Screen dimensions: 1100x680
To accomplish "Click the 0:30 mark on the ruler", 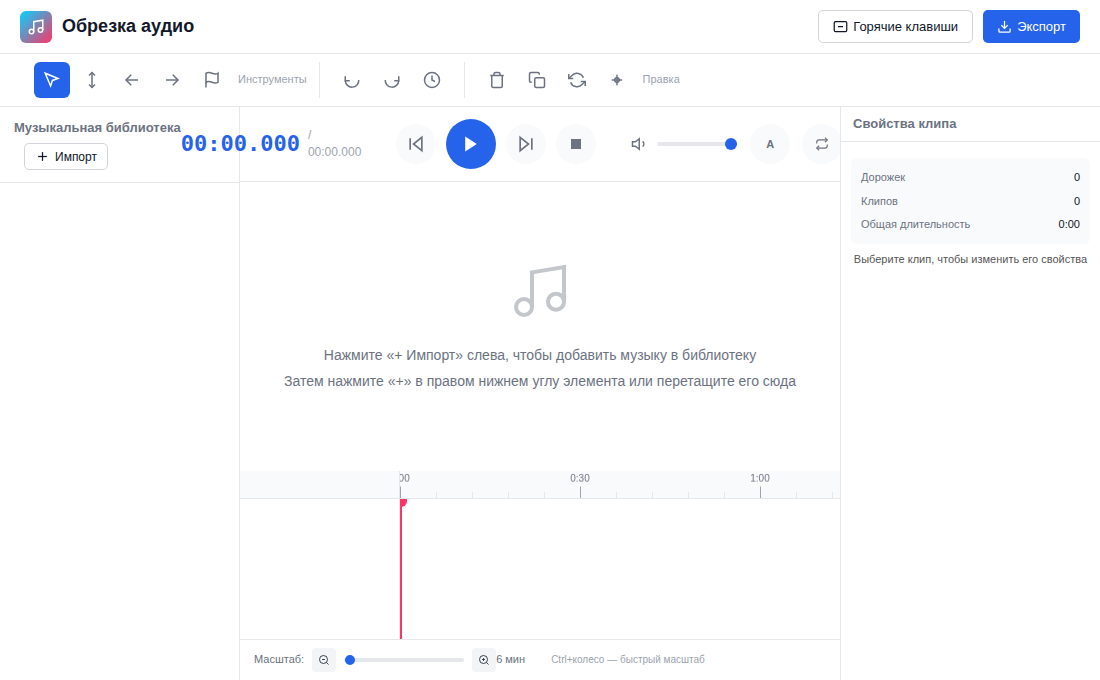I will click(579, 478).
